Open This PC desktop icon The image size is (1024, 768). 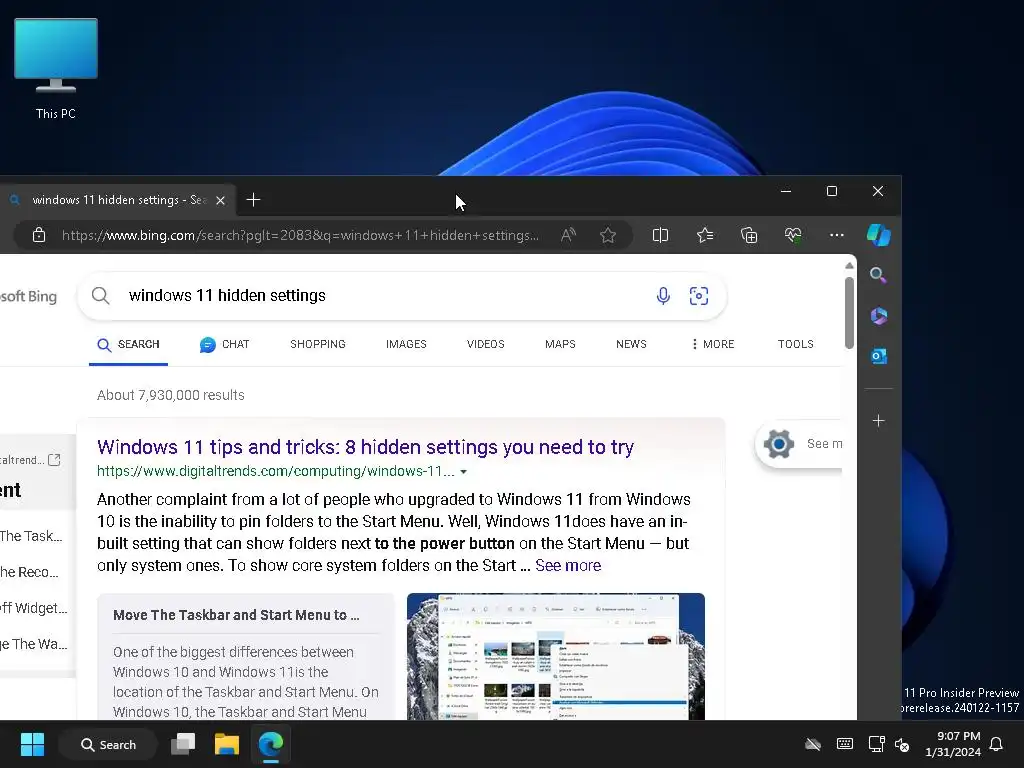coord(56,69)
